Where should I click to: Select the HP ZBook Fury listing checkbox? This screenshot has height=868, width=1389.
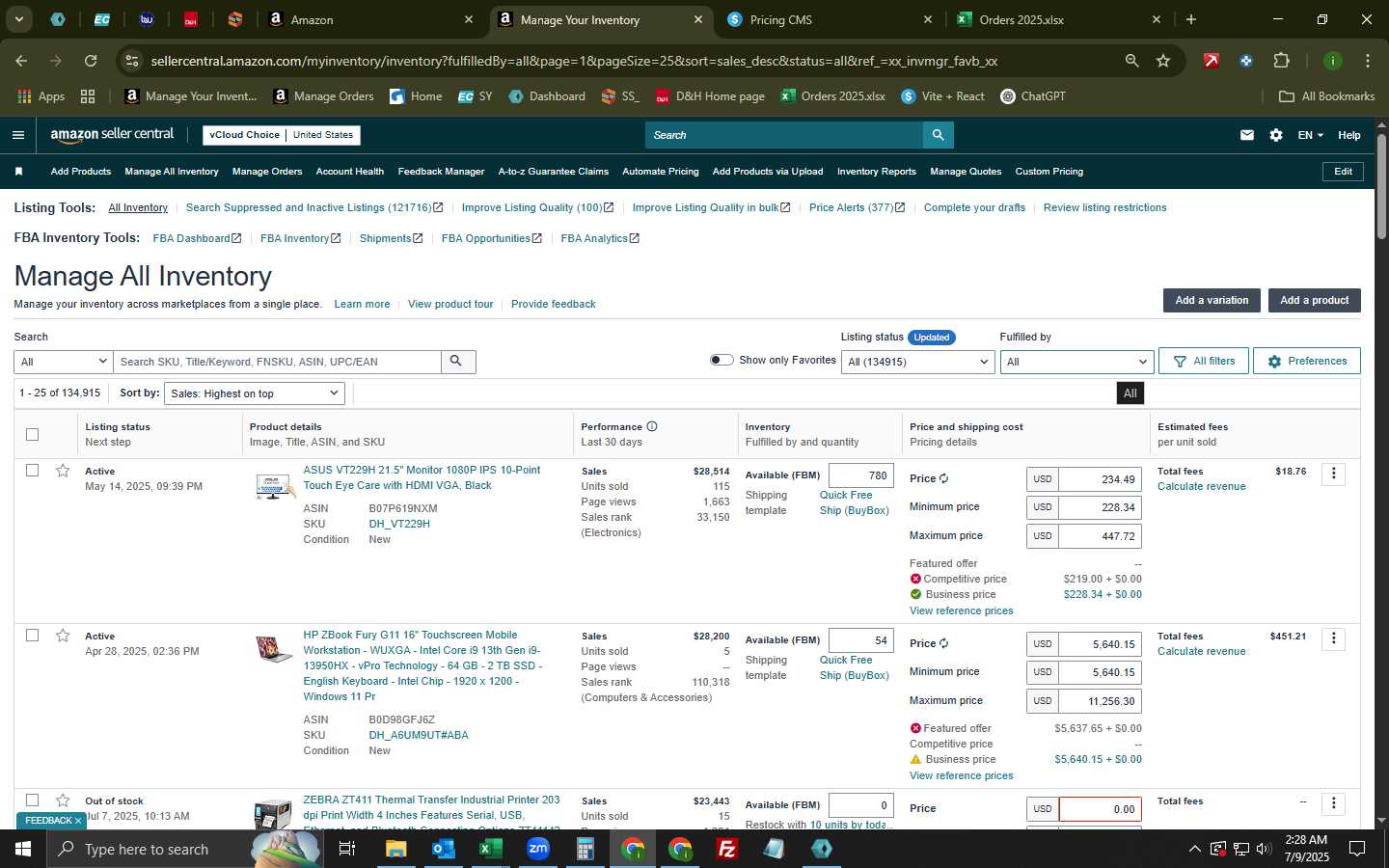point(32,636)
